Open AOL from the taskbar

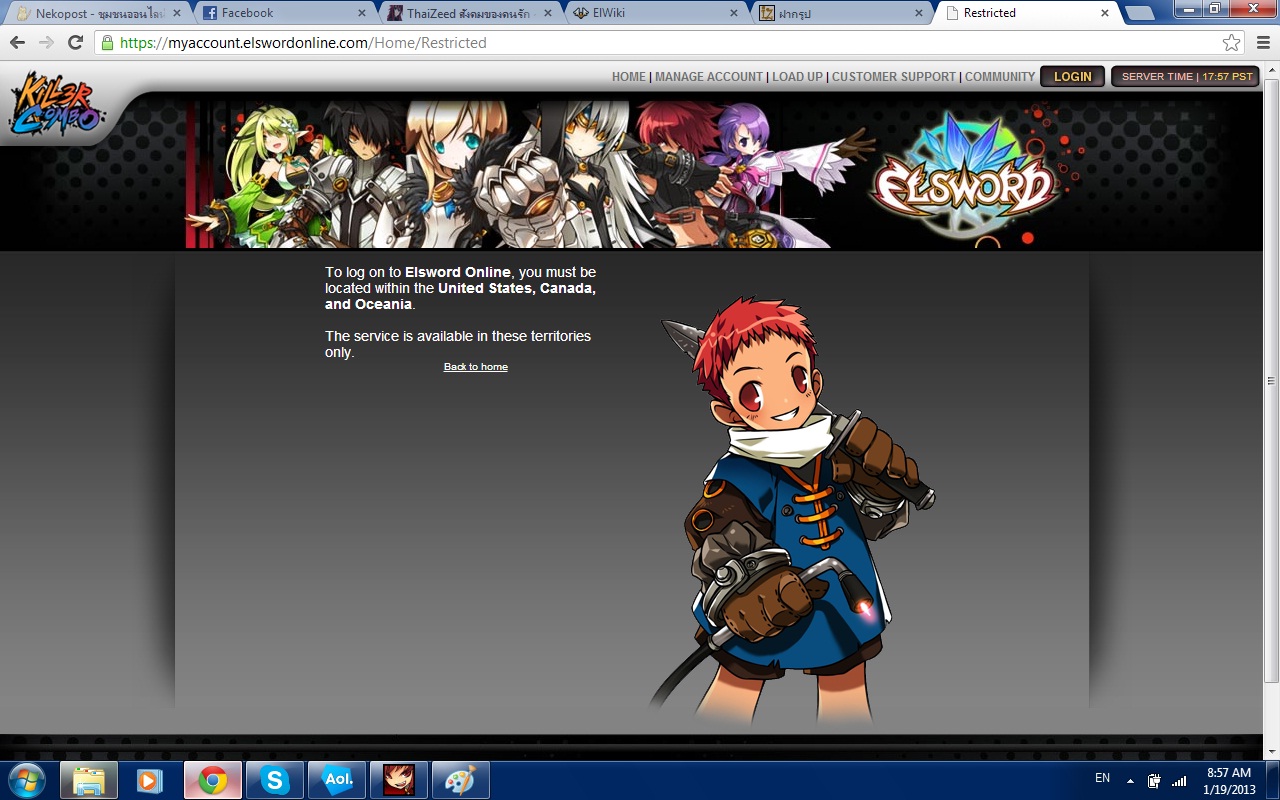coord(336,780)
